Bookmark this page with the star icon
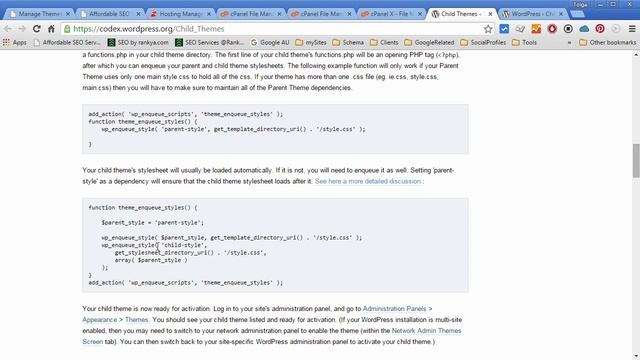The width and height of the screenshot is (640, 360). coord(488,29)
